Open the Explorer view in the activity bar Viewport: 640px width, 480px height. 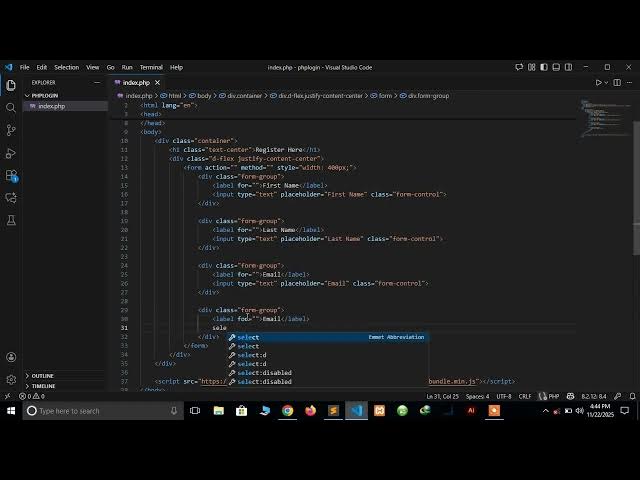pos(11,85)
